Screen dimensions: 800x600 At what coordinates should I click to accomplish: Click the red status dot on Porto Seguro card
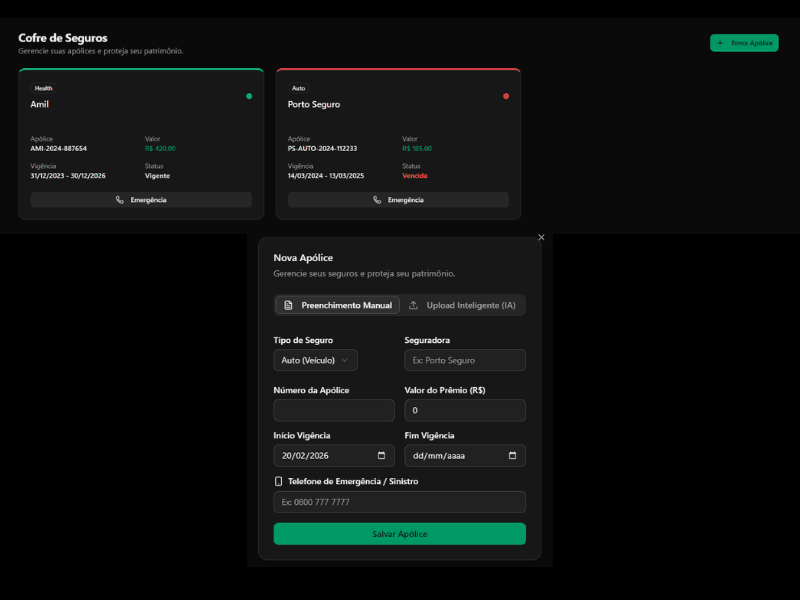(506, 96)
